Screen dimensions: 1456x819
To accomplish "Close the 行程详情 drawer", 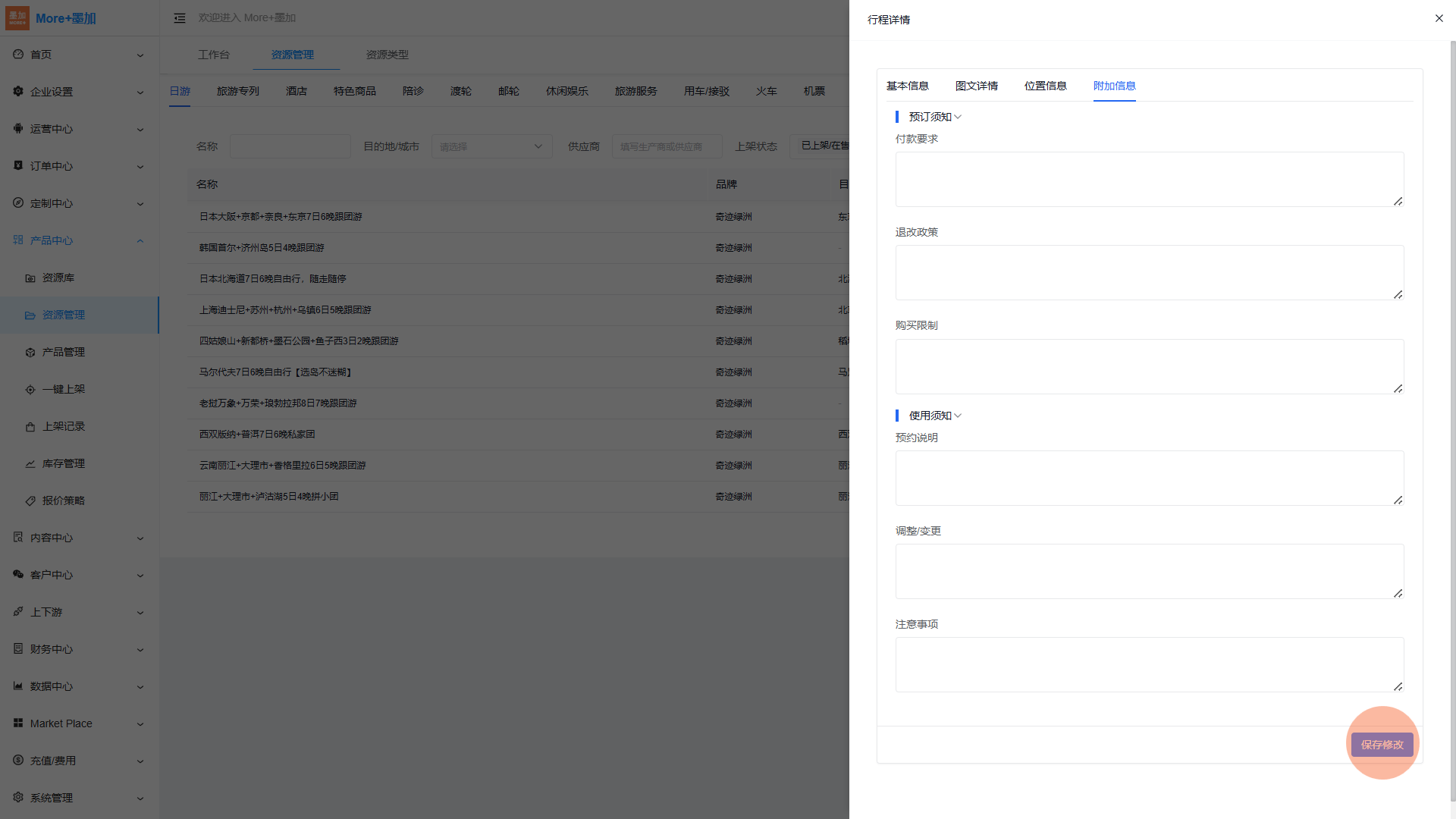I will tap(1439, 18).
